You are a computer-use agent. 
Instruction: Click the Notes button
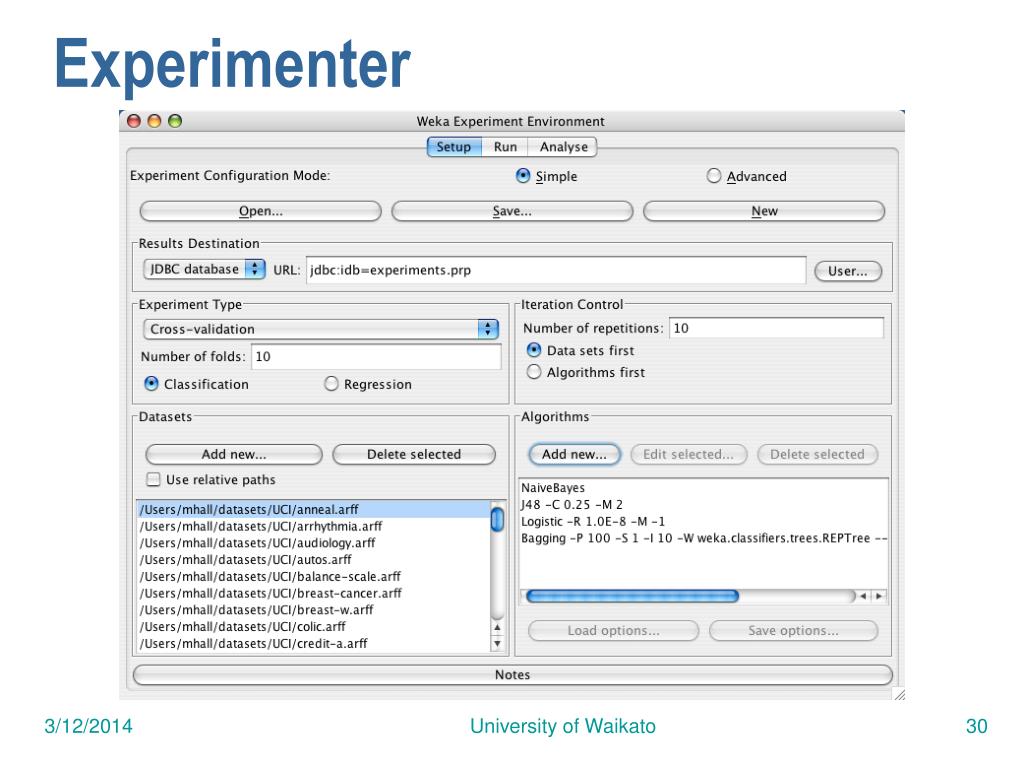pos(513,675)
